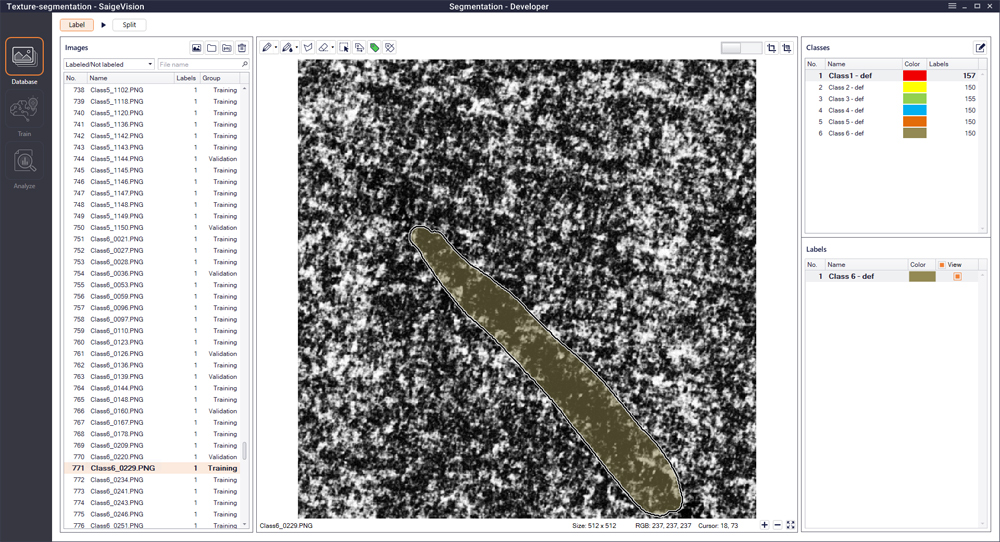Select the eraser tool

coord(323,48)
